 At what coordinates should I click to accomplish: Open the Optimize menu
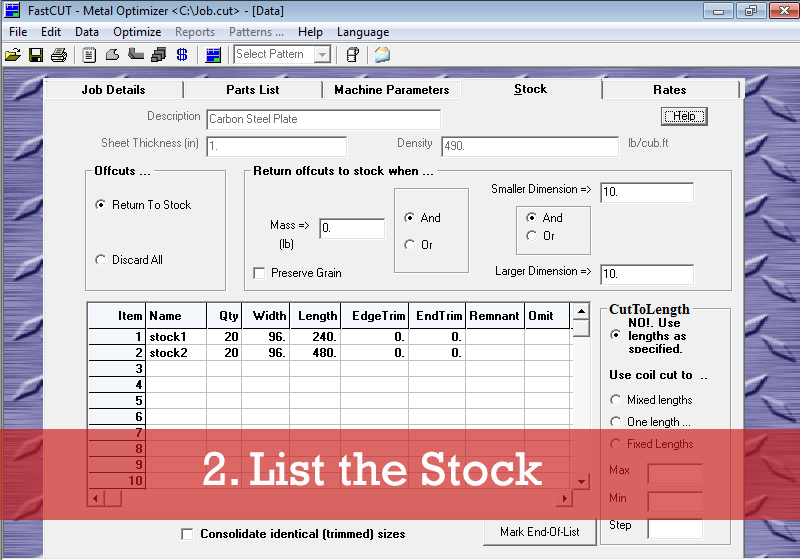point(137,32)
